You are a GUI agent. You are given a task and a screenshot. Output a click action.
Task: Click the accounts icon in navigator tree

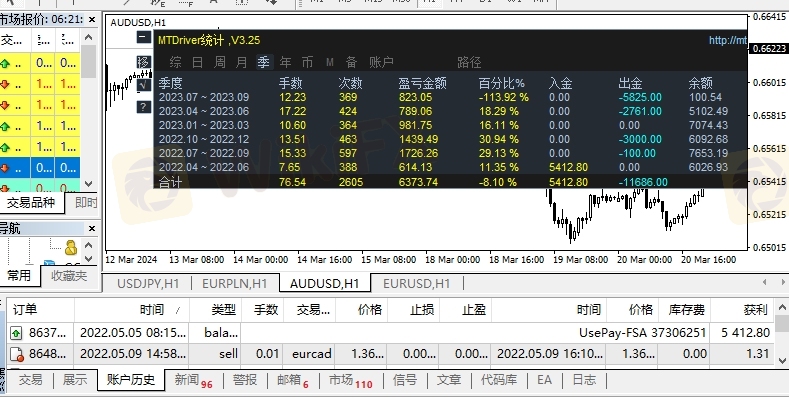pos(71,247)
